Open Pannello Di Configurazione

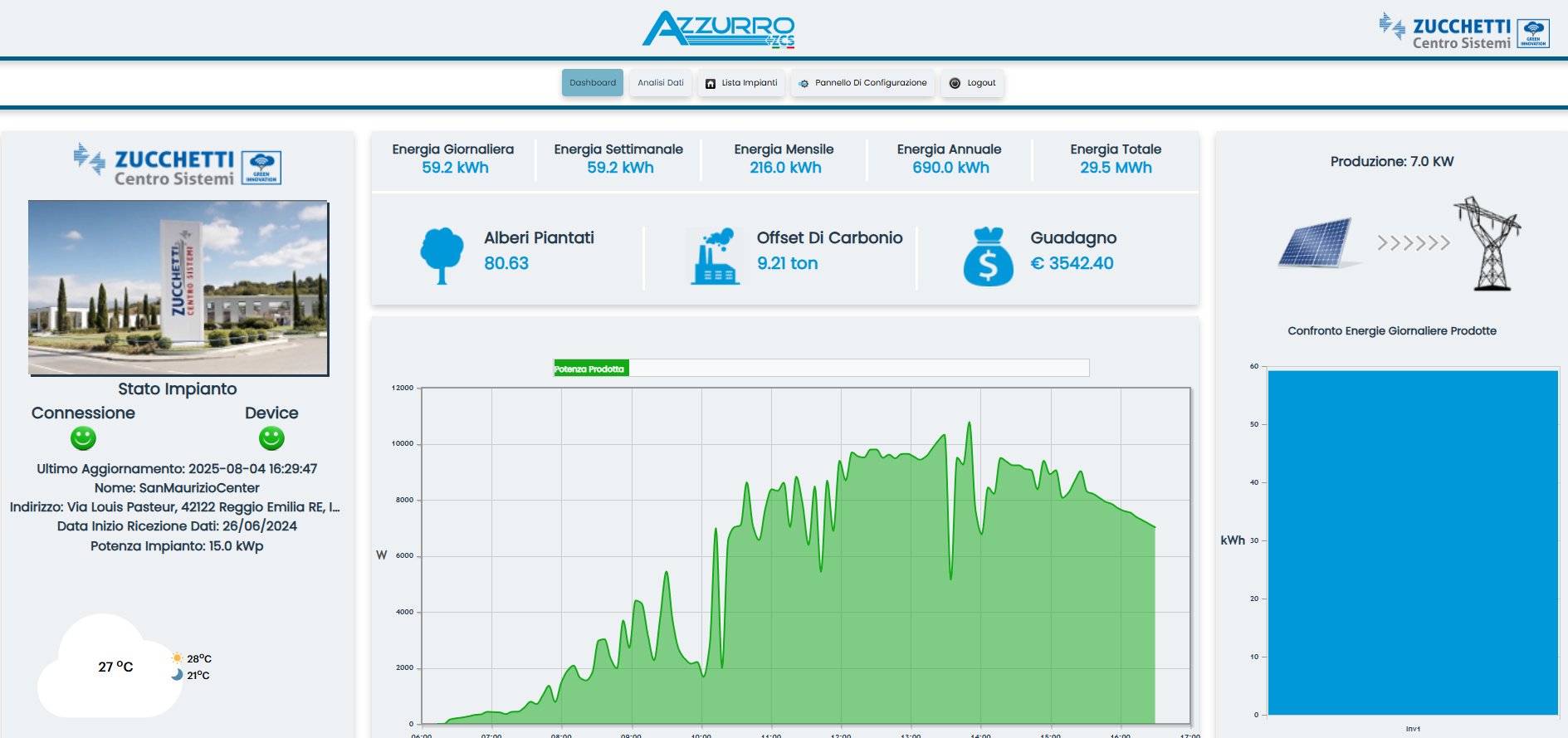pyautogui.click(x=863, y=83)
